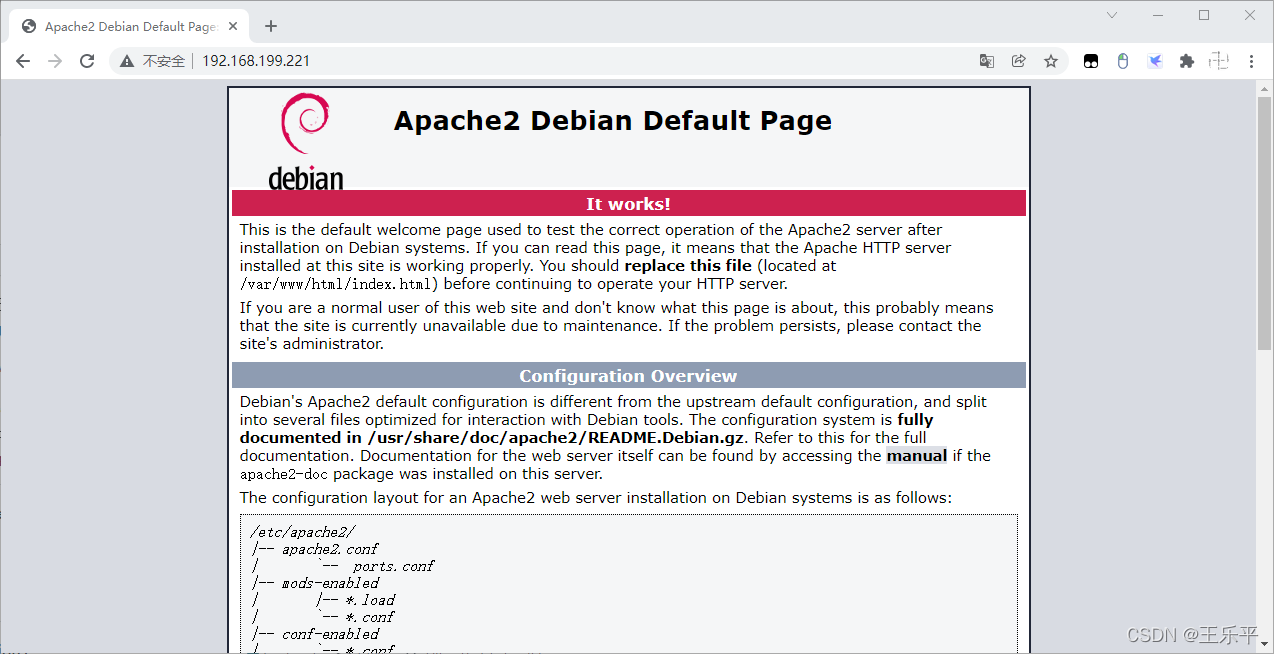Open the blue bird extension icon
Screen dimensions: 1274x654
(x=1155, y=61)
